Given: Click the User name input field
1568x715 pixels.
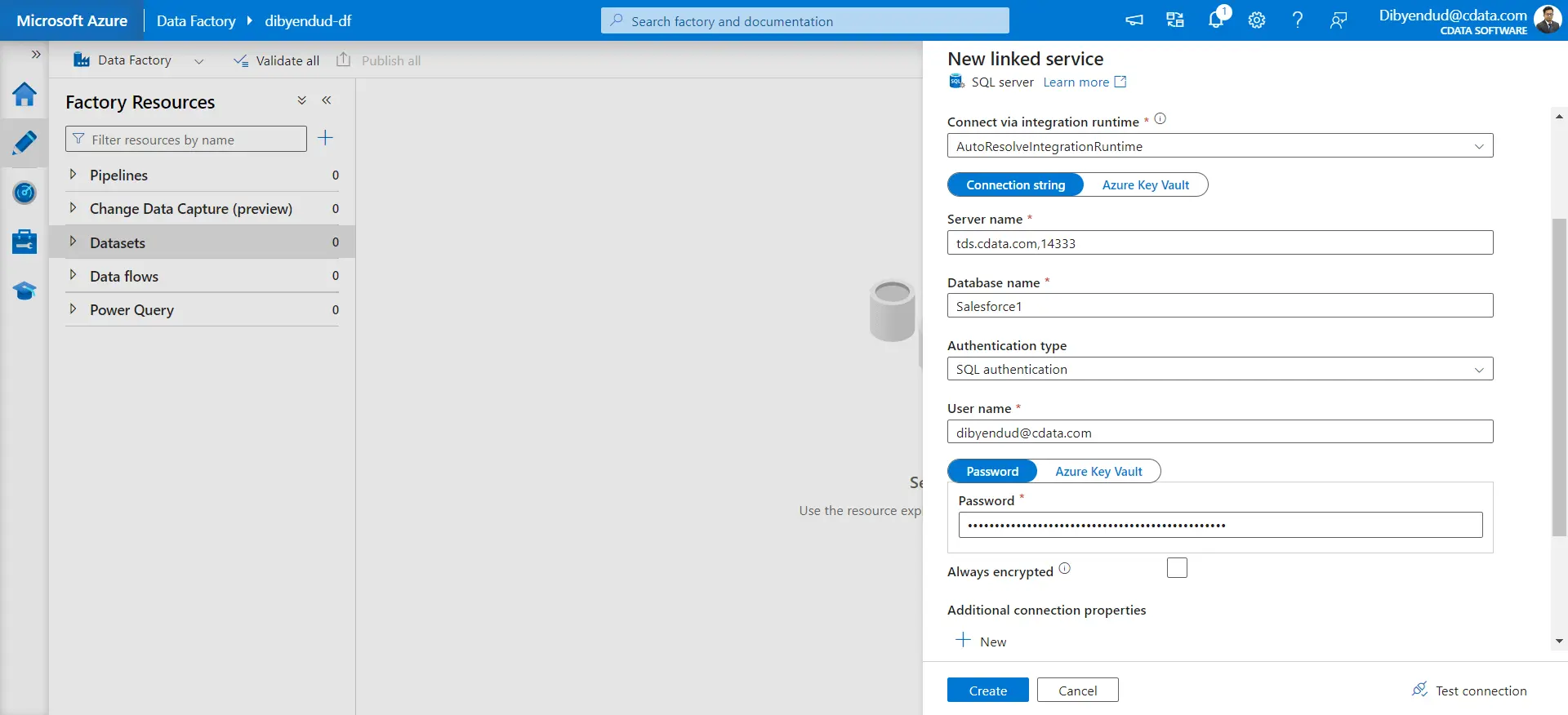Looking at the screenshot, I should pyautogui.click(x=1220, y=433).
